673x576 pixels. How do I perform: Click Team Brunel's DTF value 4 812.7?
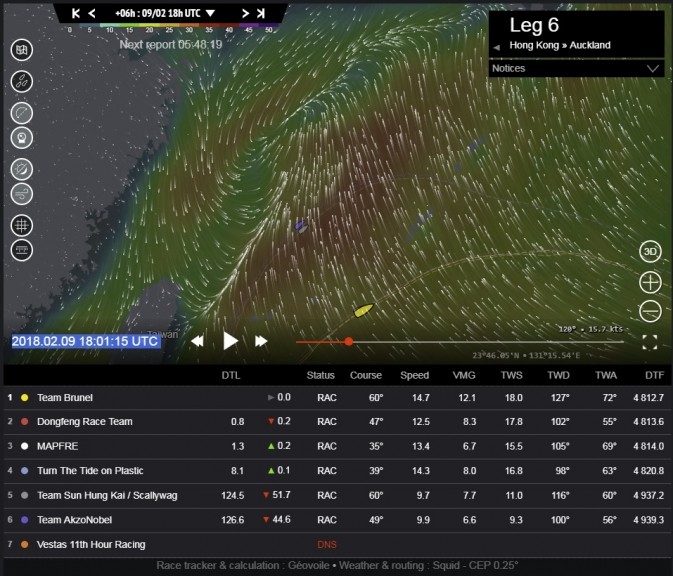pos(649,397)
